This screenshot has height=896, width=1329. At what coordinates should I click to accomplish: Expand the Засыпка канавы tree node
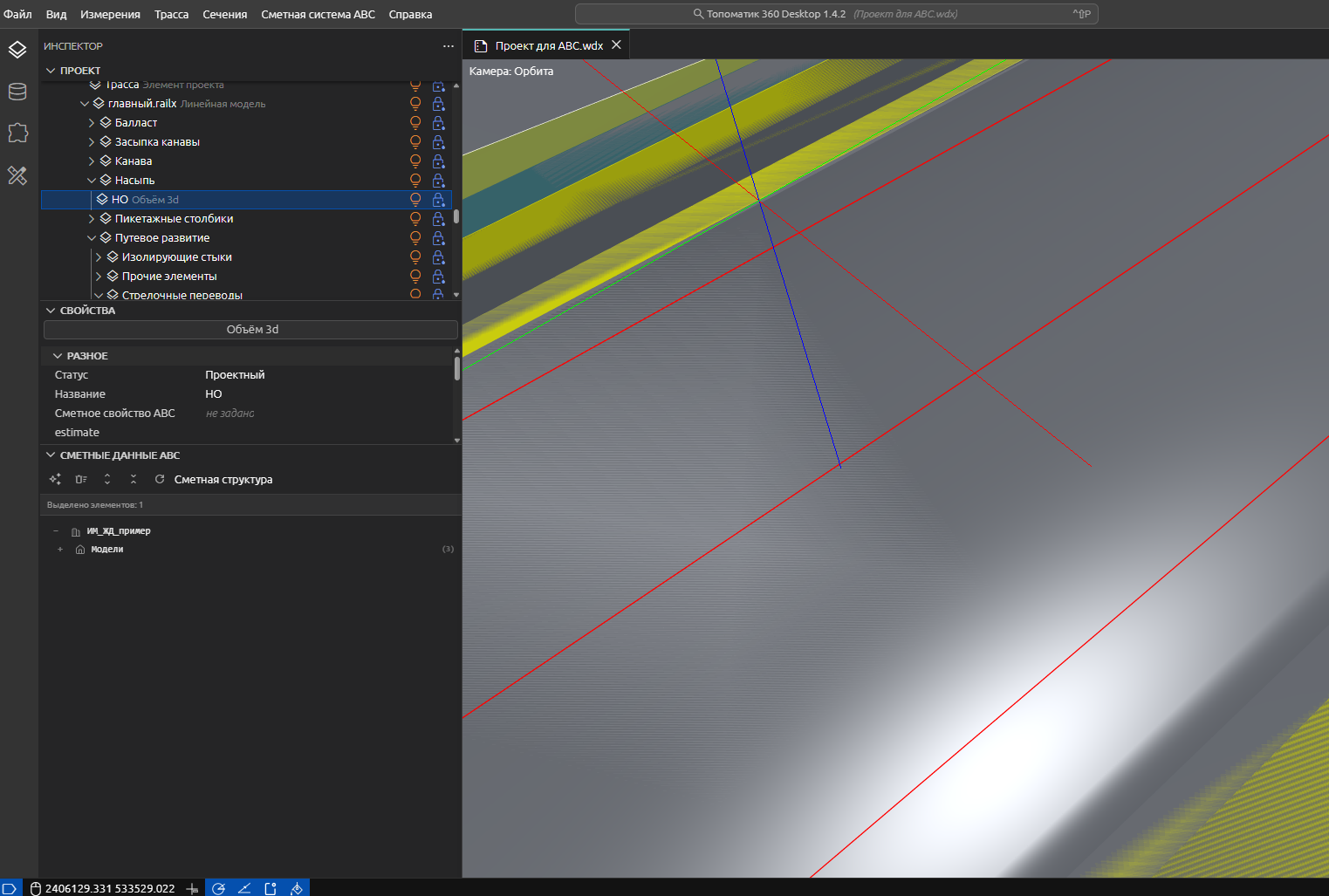coord(92,142)
